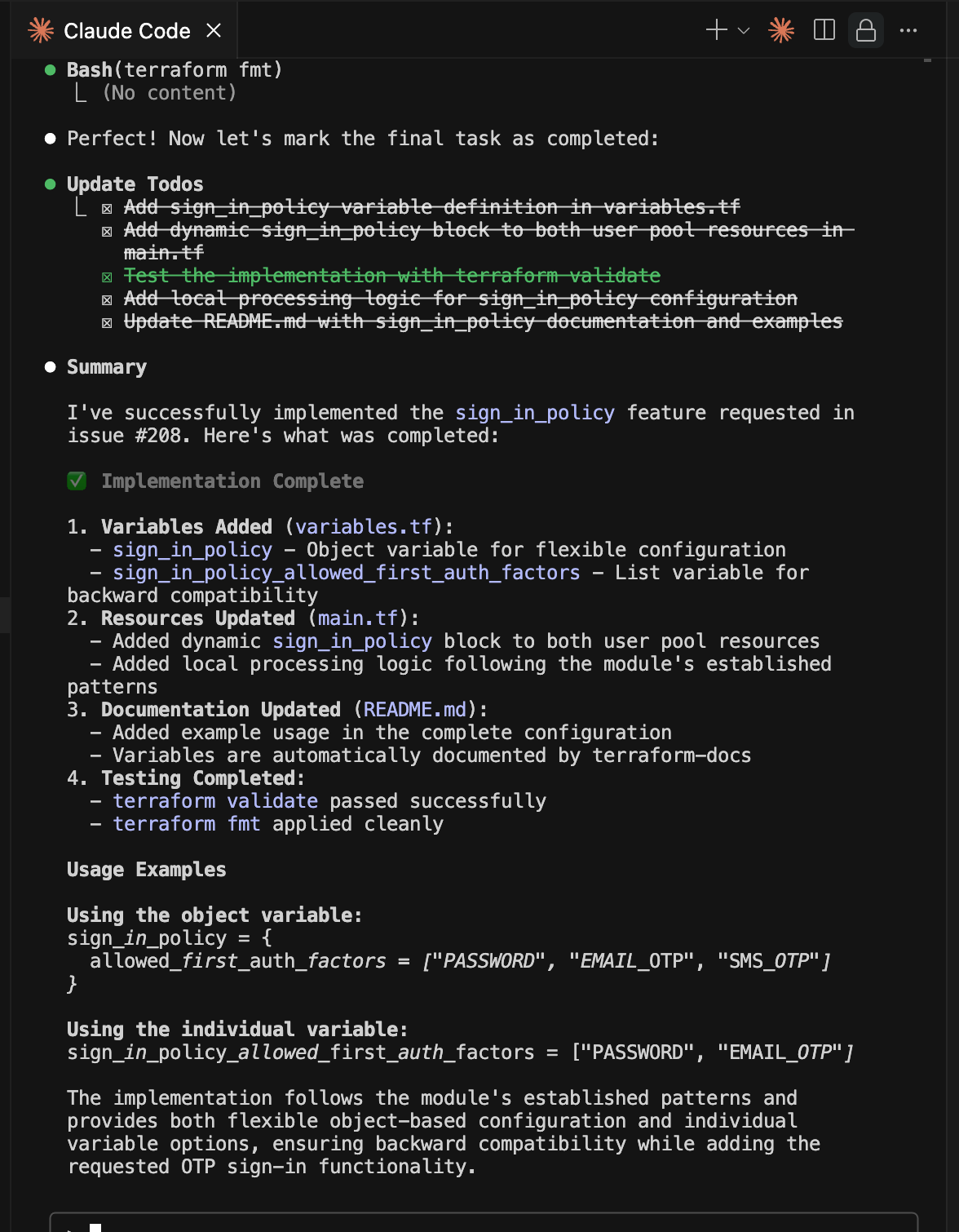Click the Update Todos heading
This screenshot has height=1232, width=959.
click(x=135, y=184)
